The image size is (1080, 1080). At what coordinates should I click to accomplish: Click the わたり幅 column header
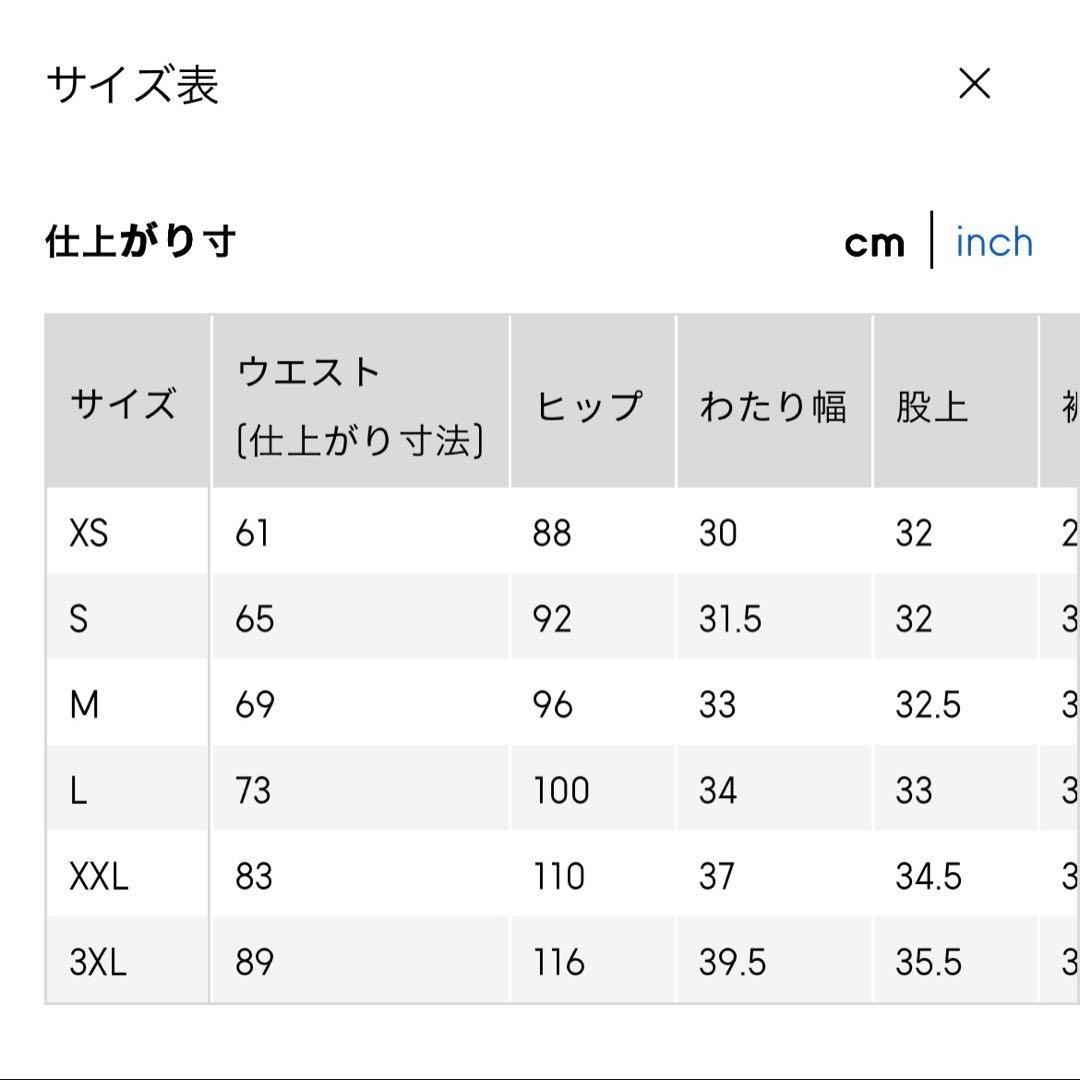(773, 406)
